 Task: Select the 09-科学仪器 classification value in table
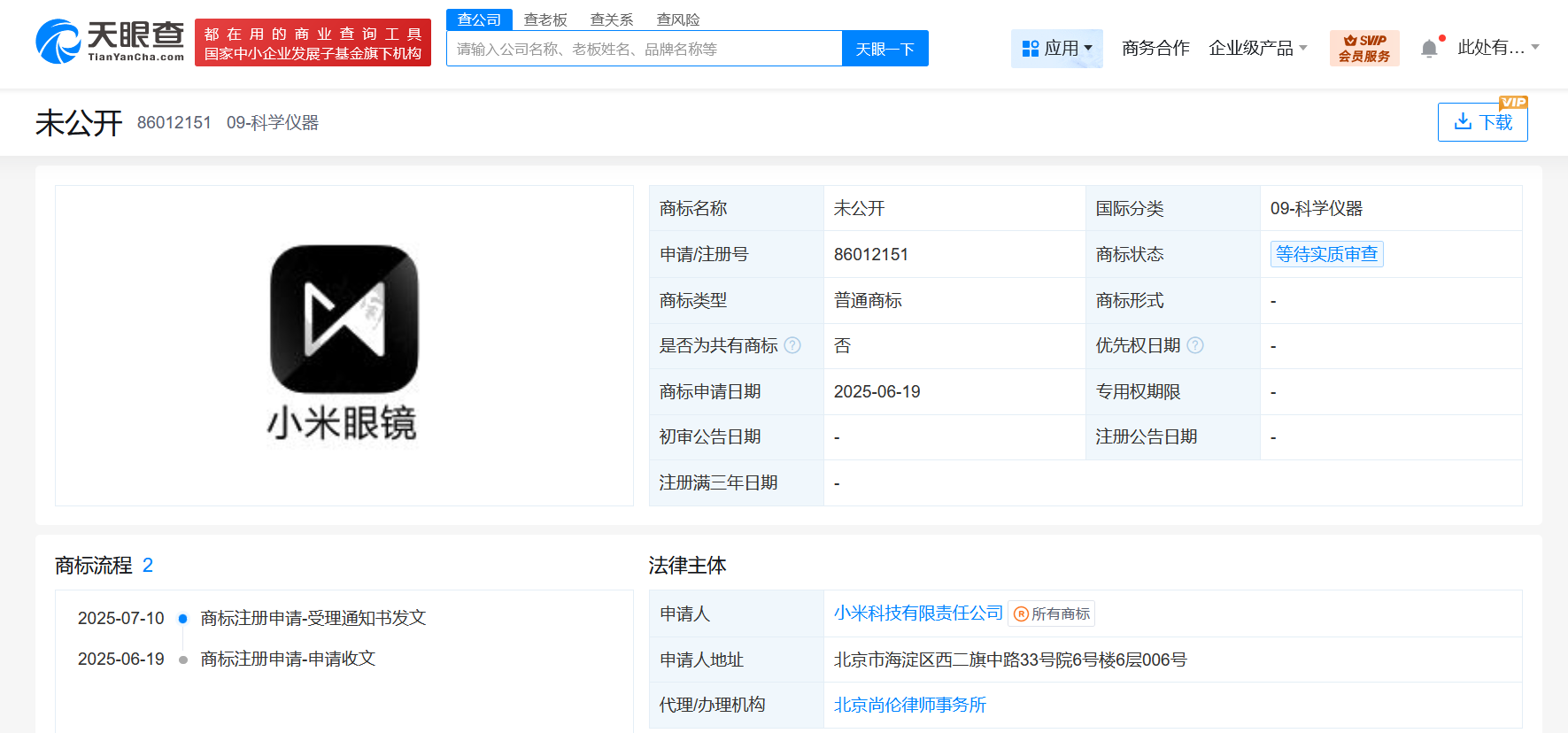[1317, 208]
